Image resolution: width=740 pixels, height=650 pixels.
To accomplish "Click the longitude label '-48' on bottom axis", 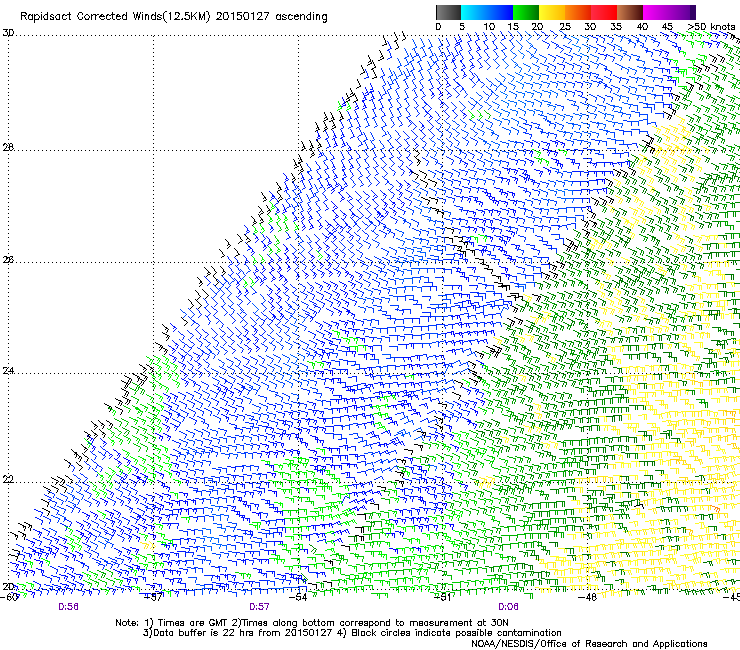I will point(587,597).
